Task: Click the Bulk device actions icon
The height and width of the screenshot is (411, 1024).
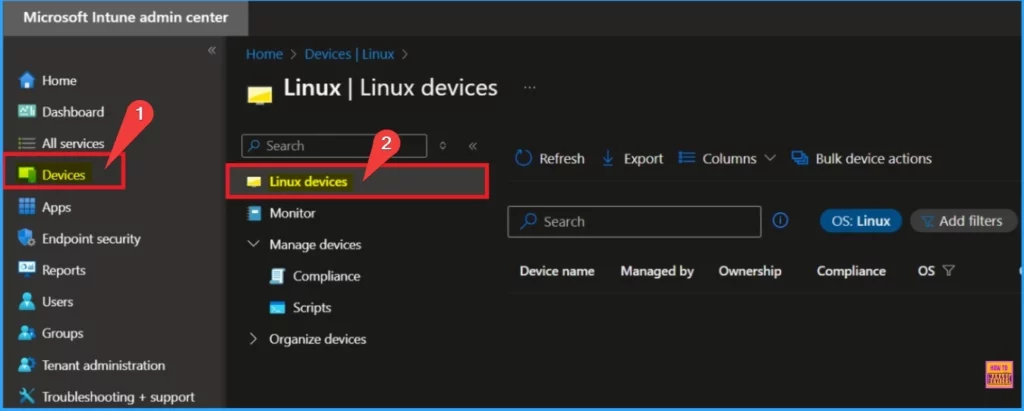Action: point(800,158)
